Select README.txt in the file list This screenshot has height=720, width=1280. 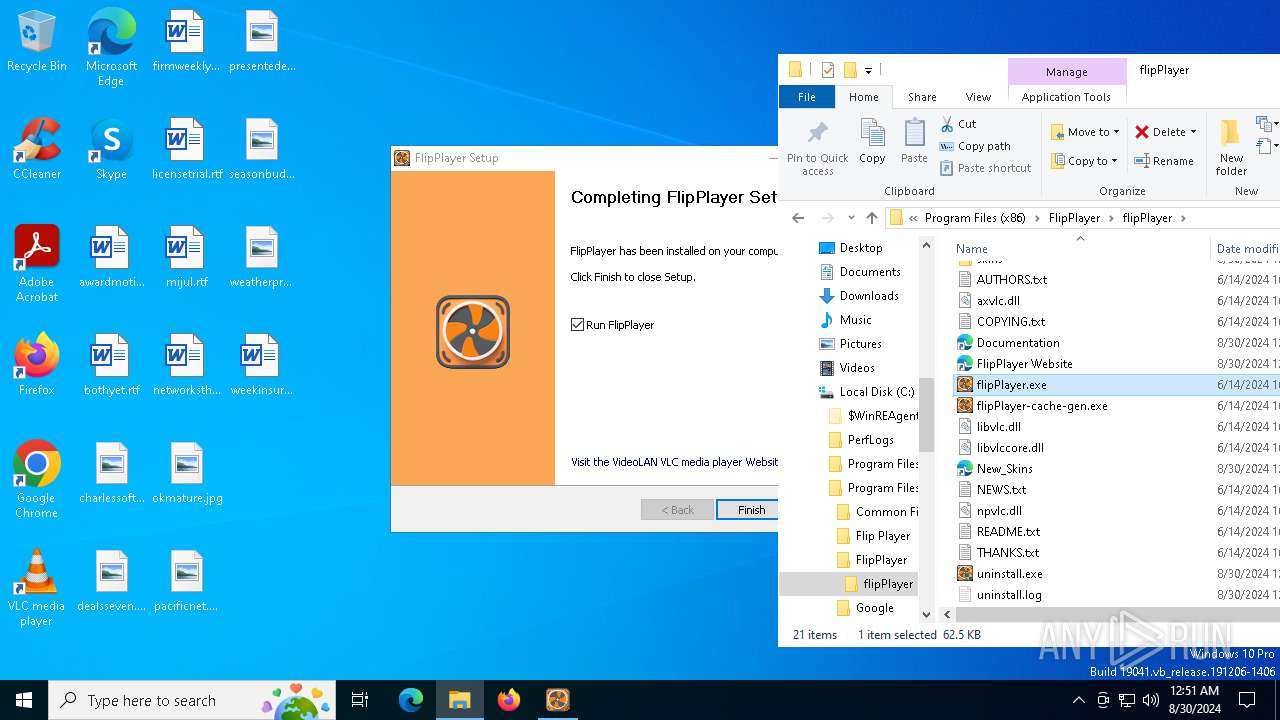[1008, 532]
